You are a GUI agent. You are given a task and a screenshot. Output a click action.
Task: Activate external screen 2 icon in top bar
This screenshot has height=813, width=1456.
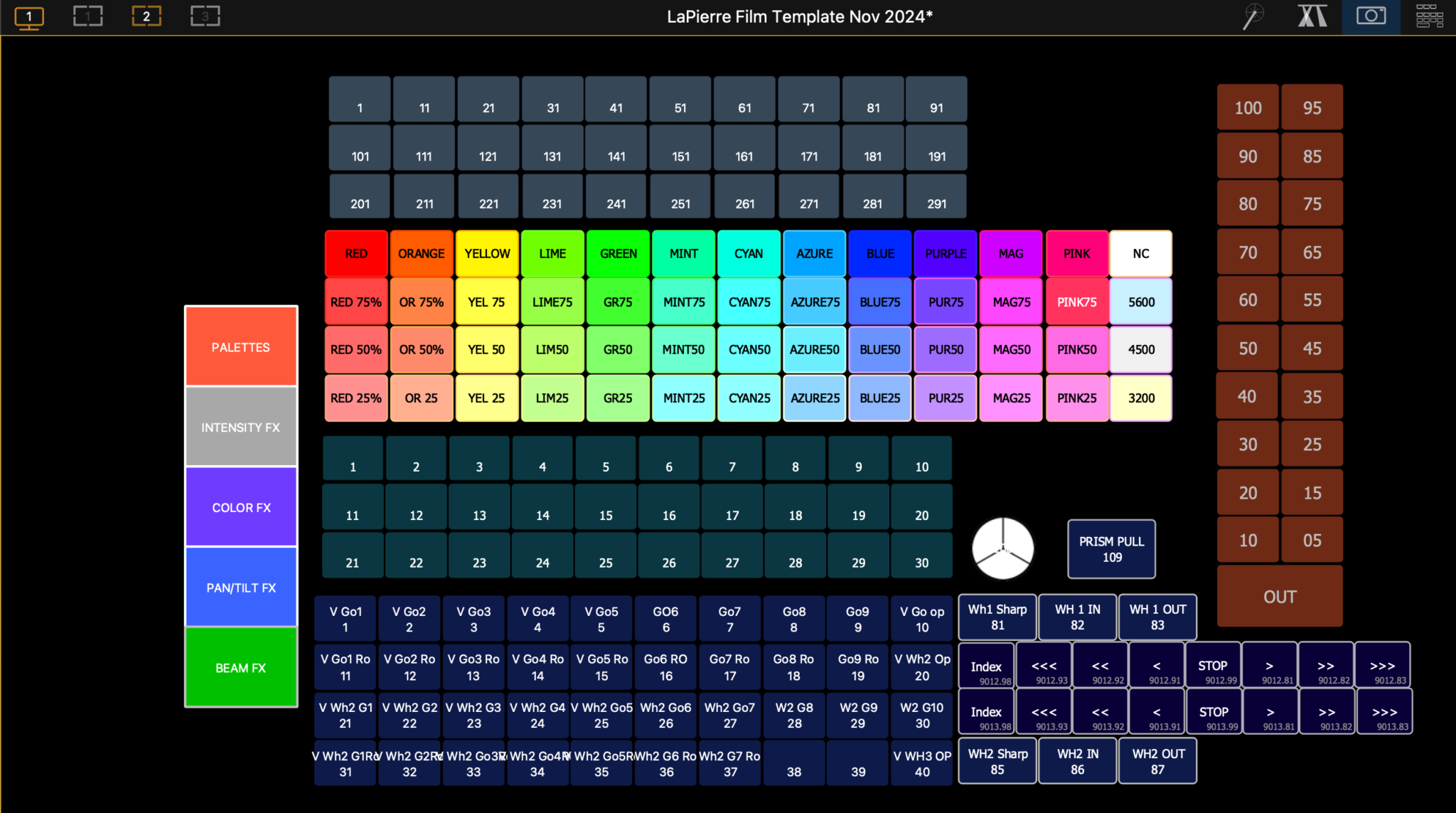(146, 16)
